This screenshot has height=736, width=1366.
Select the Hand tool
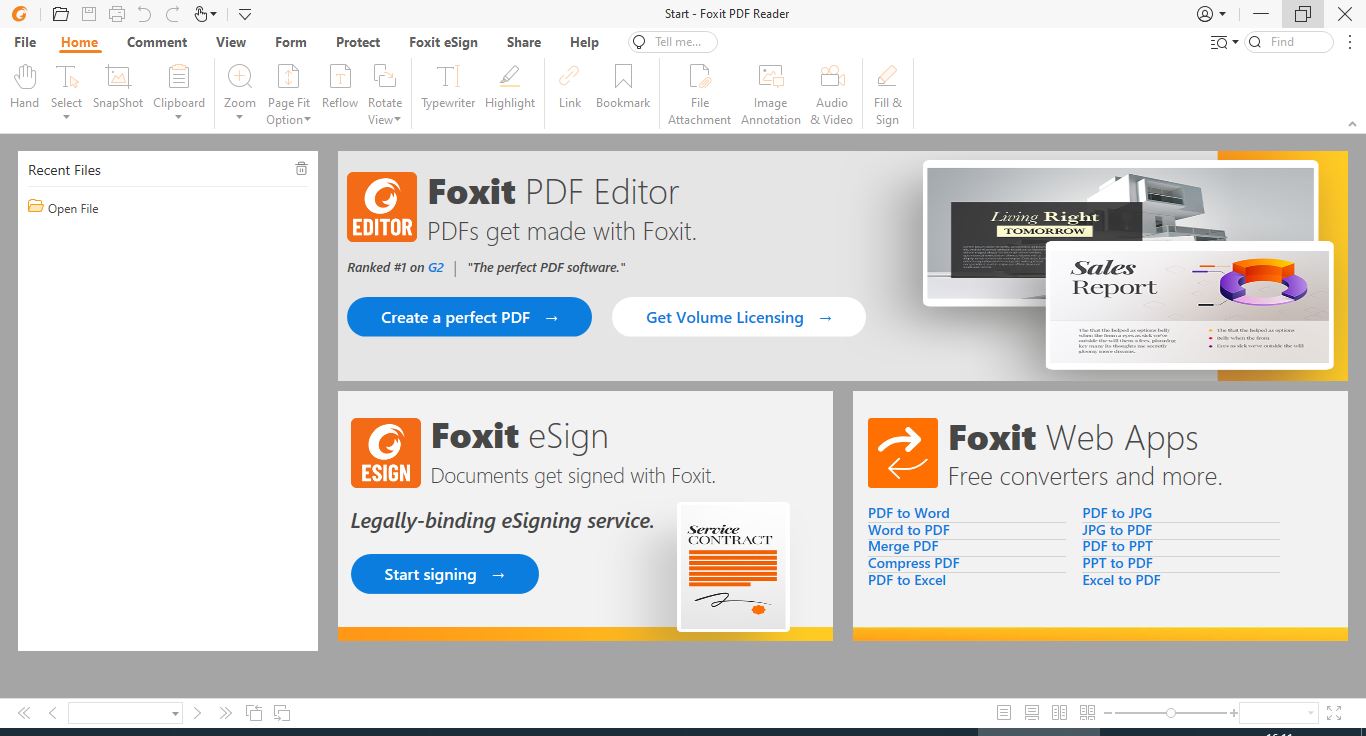(24, 86)
